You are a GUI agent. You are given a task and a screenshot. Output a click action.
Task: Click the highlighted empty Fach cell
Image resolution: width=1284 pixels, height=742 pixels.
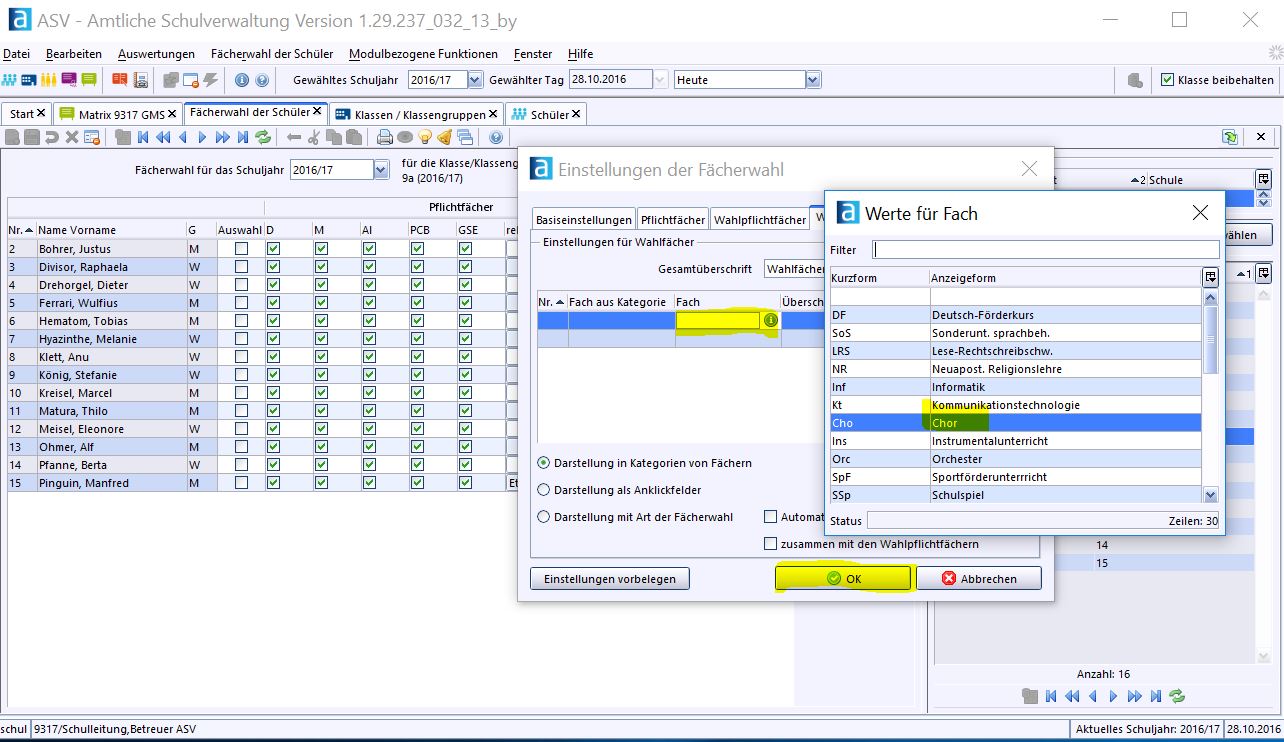point(719,320)
